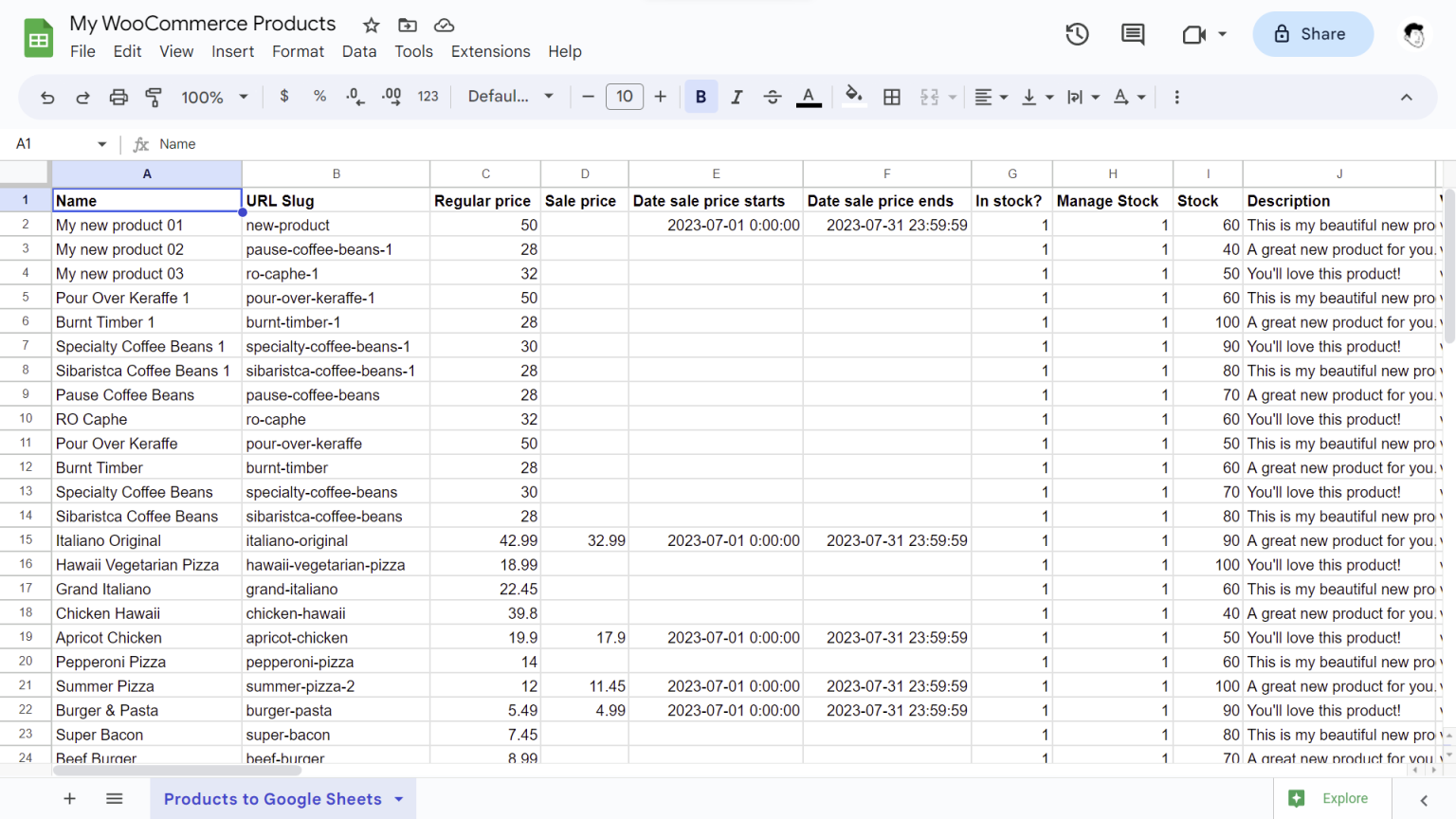Open the text color picker

809,97
